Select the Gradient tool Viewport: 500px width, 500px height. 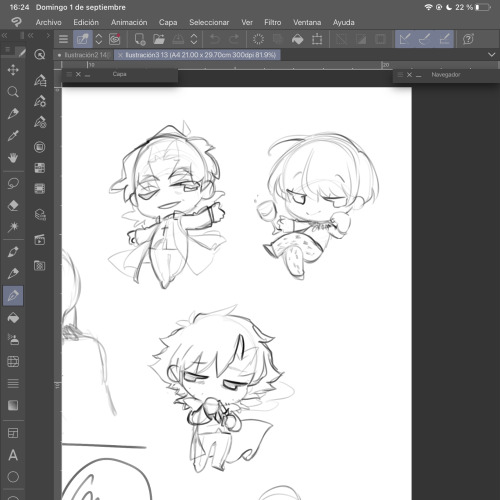tap(13, 405)
